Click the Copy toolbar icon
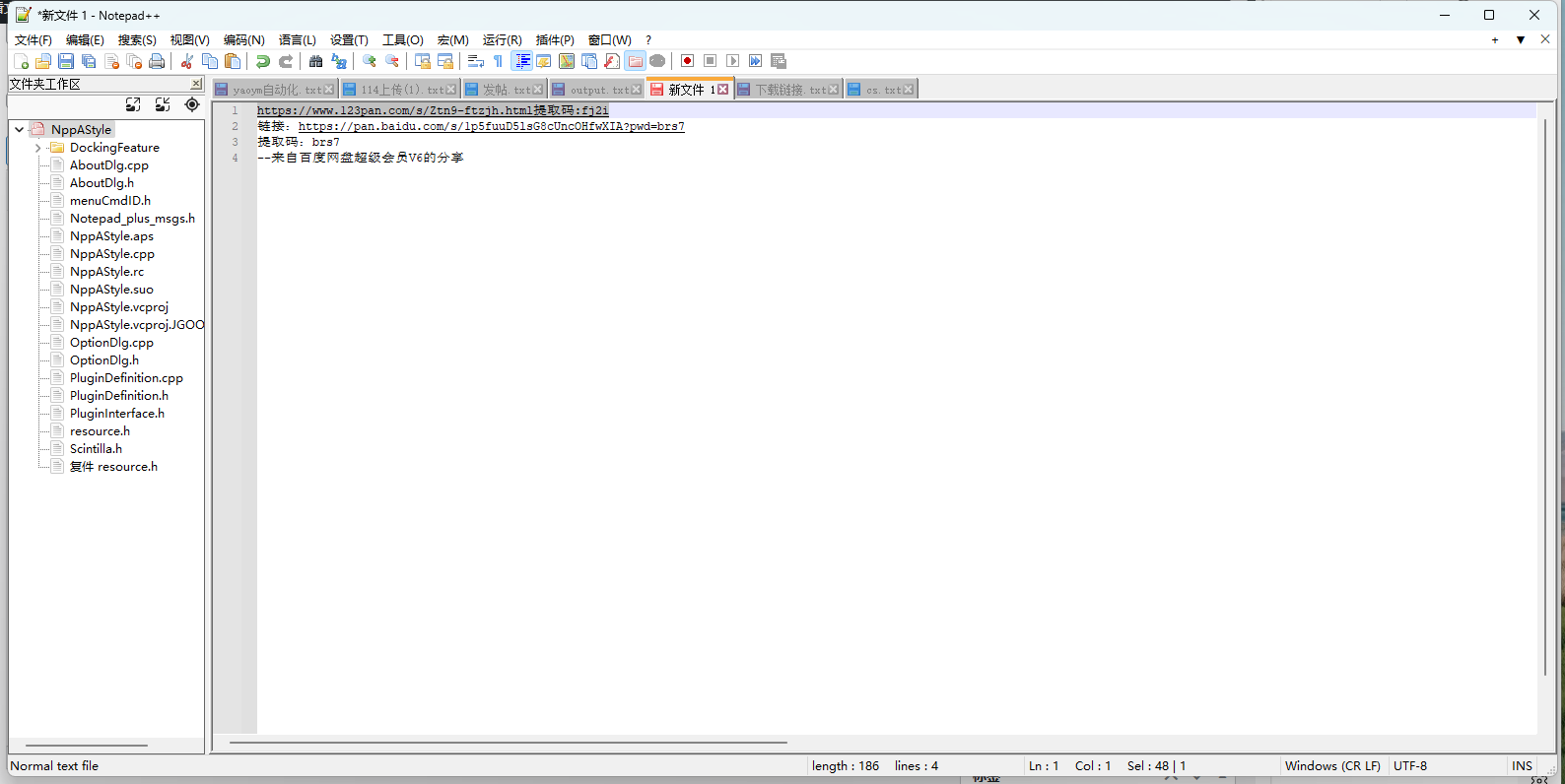The height and width of the screenshot is (784, 1565). 209,61
